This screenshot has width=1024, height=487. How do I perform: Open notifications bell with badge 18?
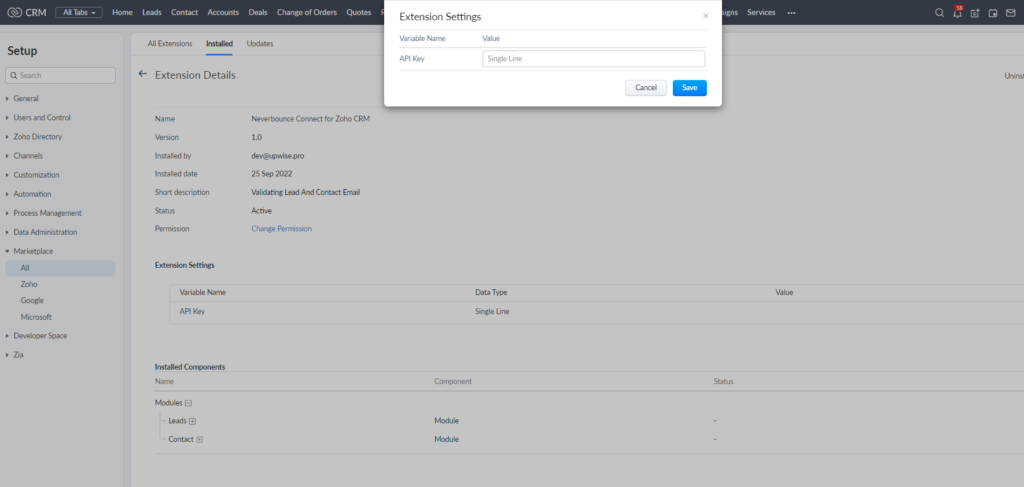click(957, 12)
